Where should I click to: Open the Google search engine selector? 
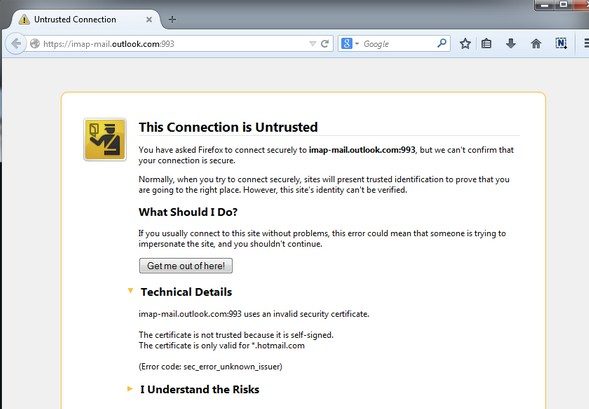pos(349,44)
